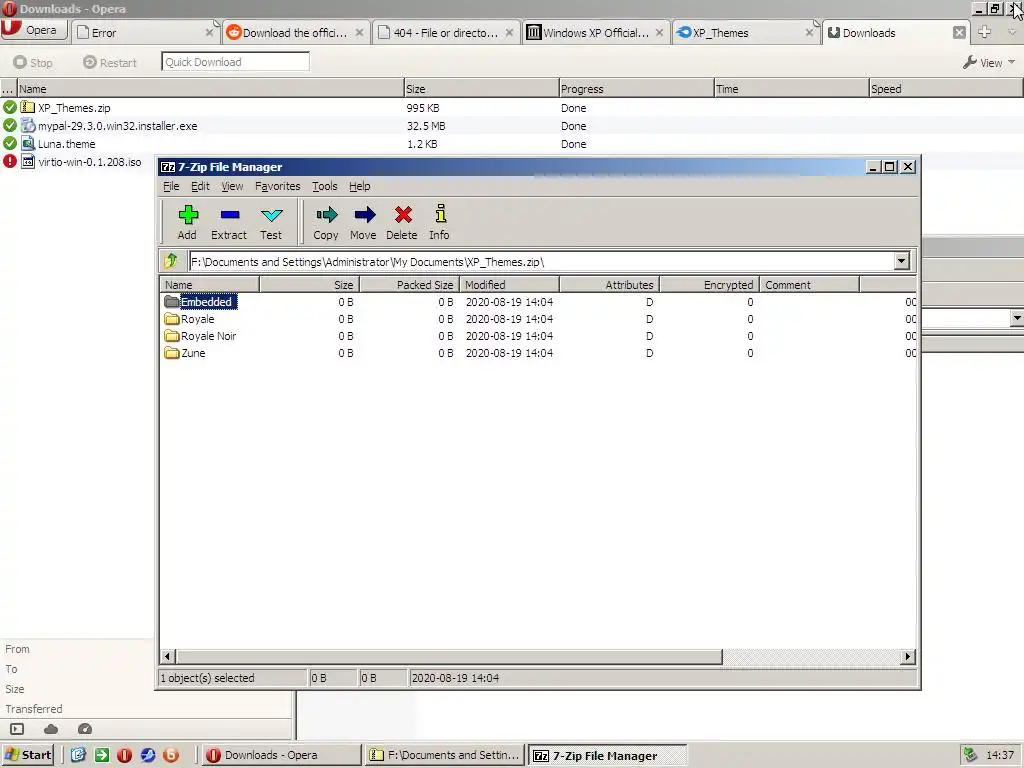This screenshot has height=768, width=1024.
Task: Open the 7-Zip Help menu
Action: (x=359, y=186)
